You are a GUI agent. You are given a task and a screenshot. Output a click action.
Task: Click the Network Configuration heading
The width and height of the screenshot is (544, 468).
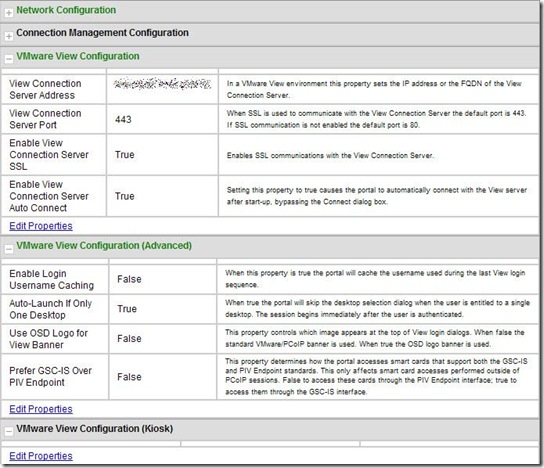coord(66,10)
